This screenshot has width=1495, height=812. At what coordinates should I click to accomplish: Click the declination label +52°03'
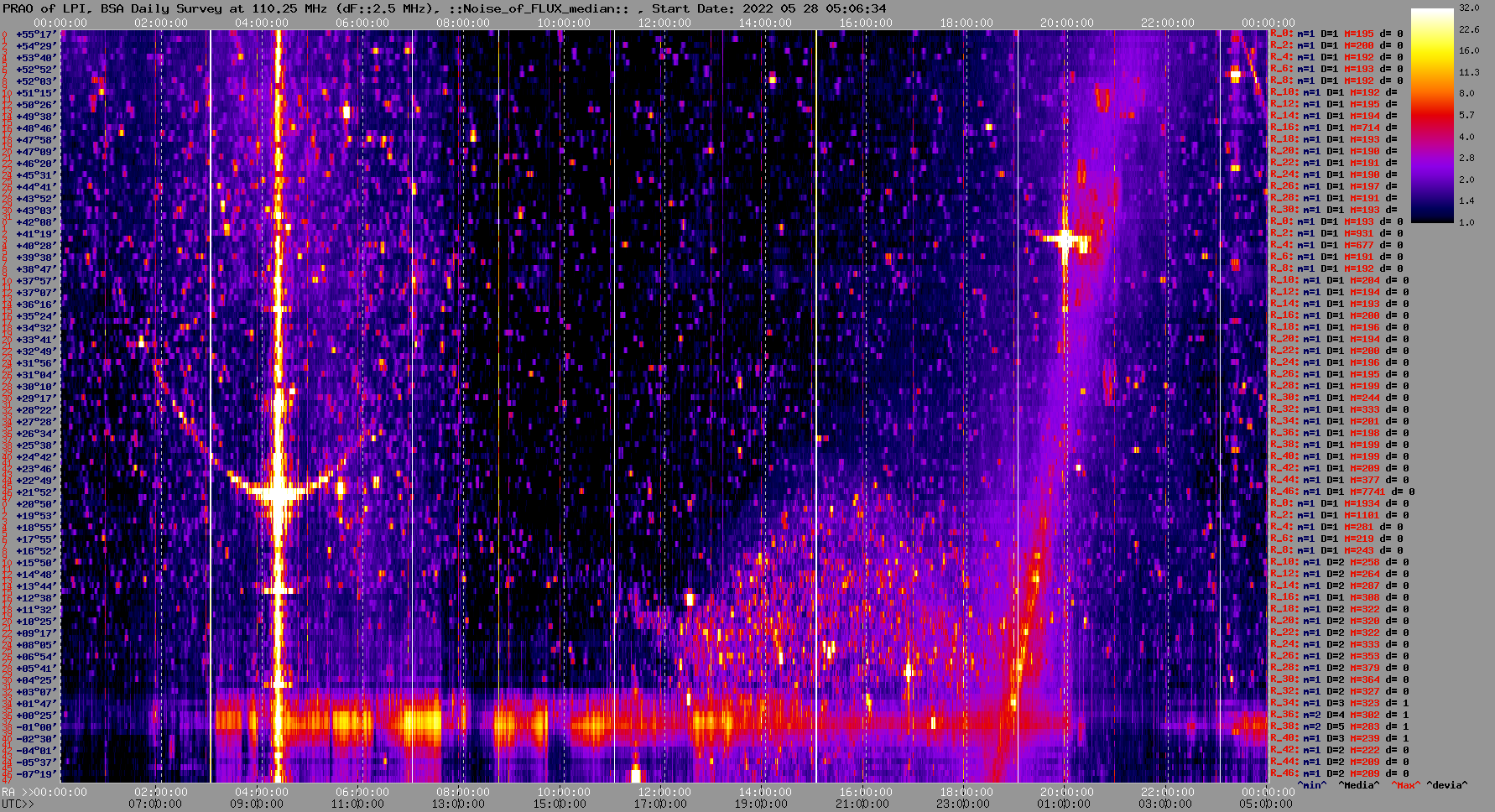pyautogui.click(x=35, y=81)
